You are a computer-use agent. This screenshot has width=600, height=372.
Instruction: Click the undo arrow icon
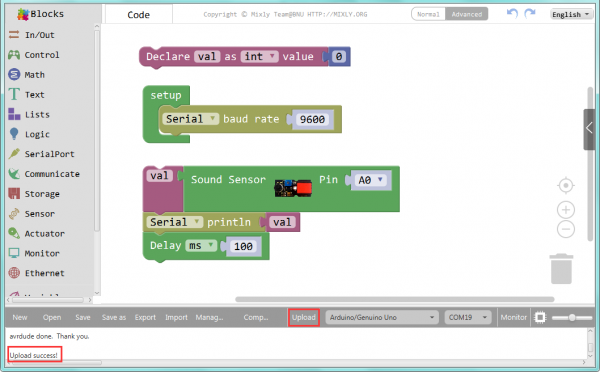(x=512, y=14)
